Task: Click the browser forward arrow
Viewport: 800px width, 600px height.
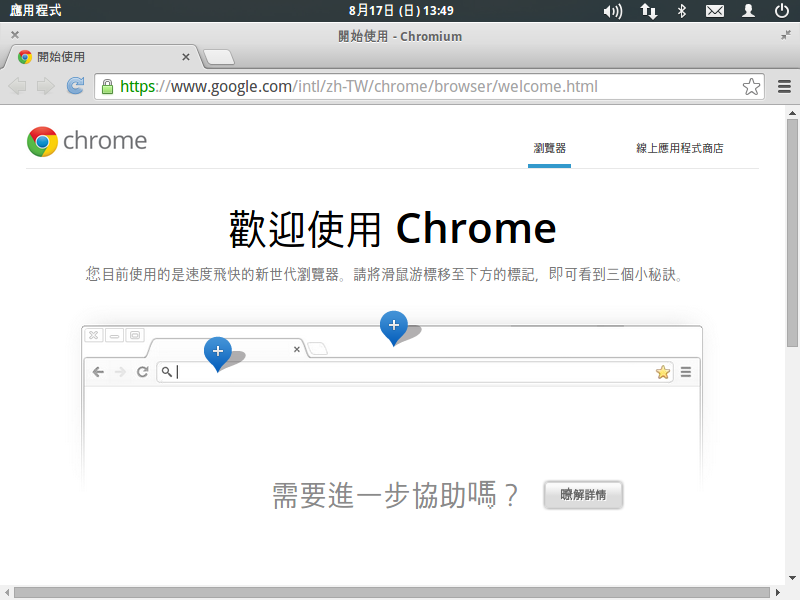Action: (46, 86)
